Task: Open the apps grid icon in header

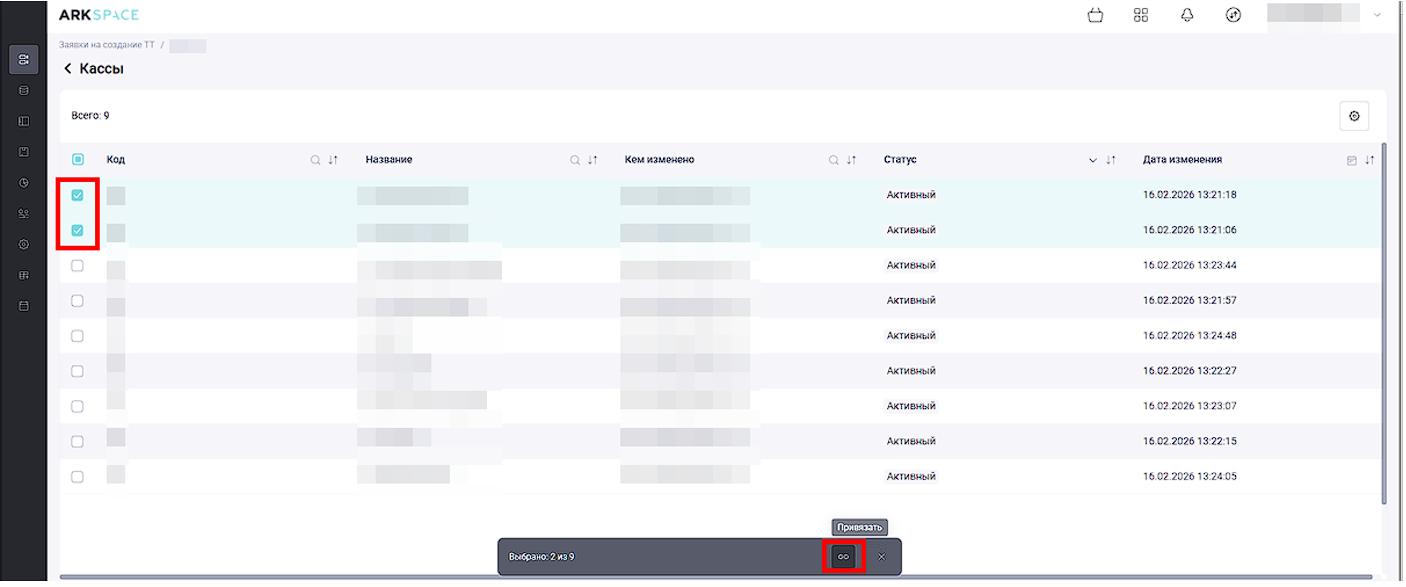Action: [x=1141, y=15]
